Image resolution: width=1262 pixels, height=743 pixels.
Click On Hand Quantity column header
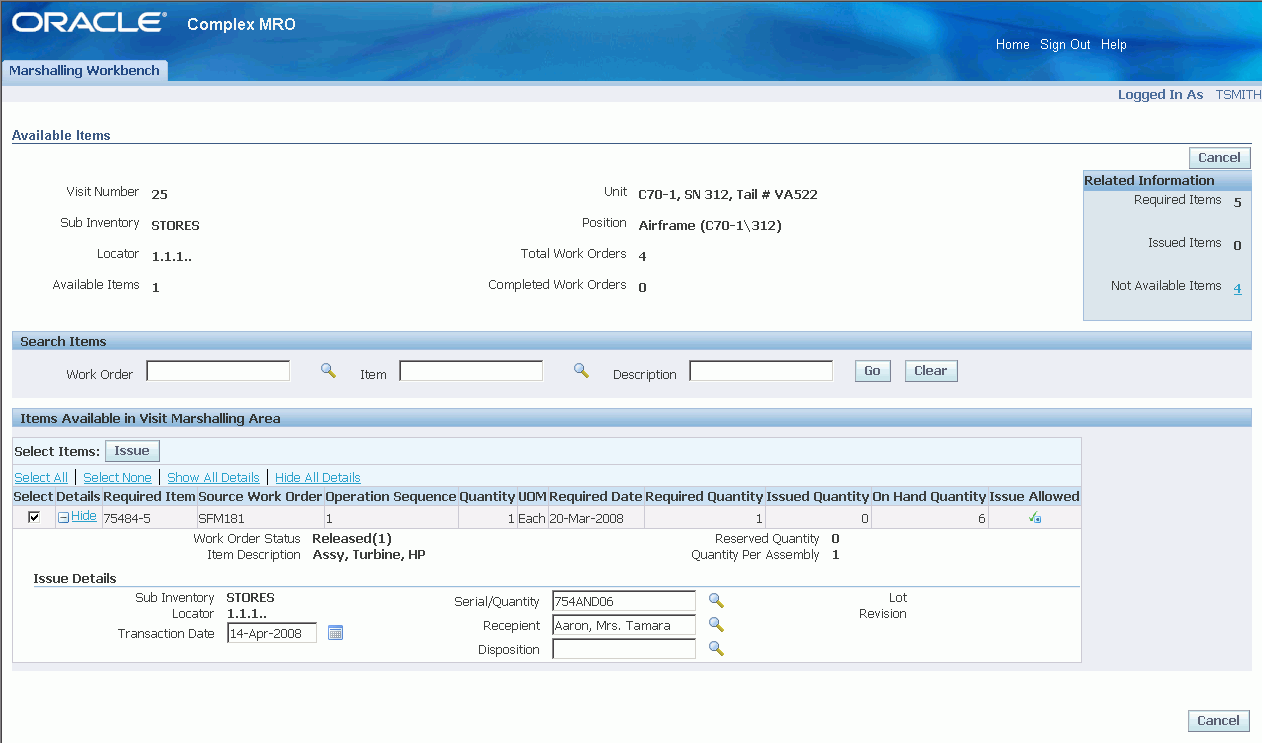929,496
